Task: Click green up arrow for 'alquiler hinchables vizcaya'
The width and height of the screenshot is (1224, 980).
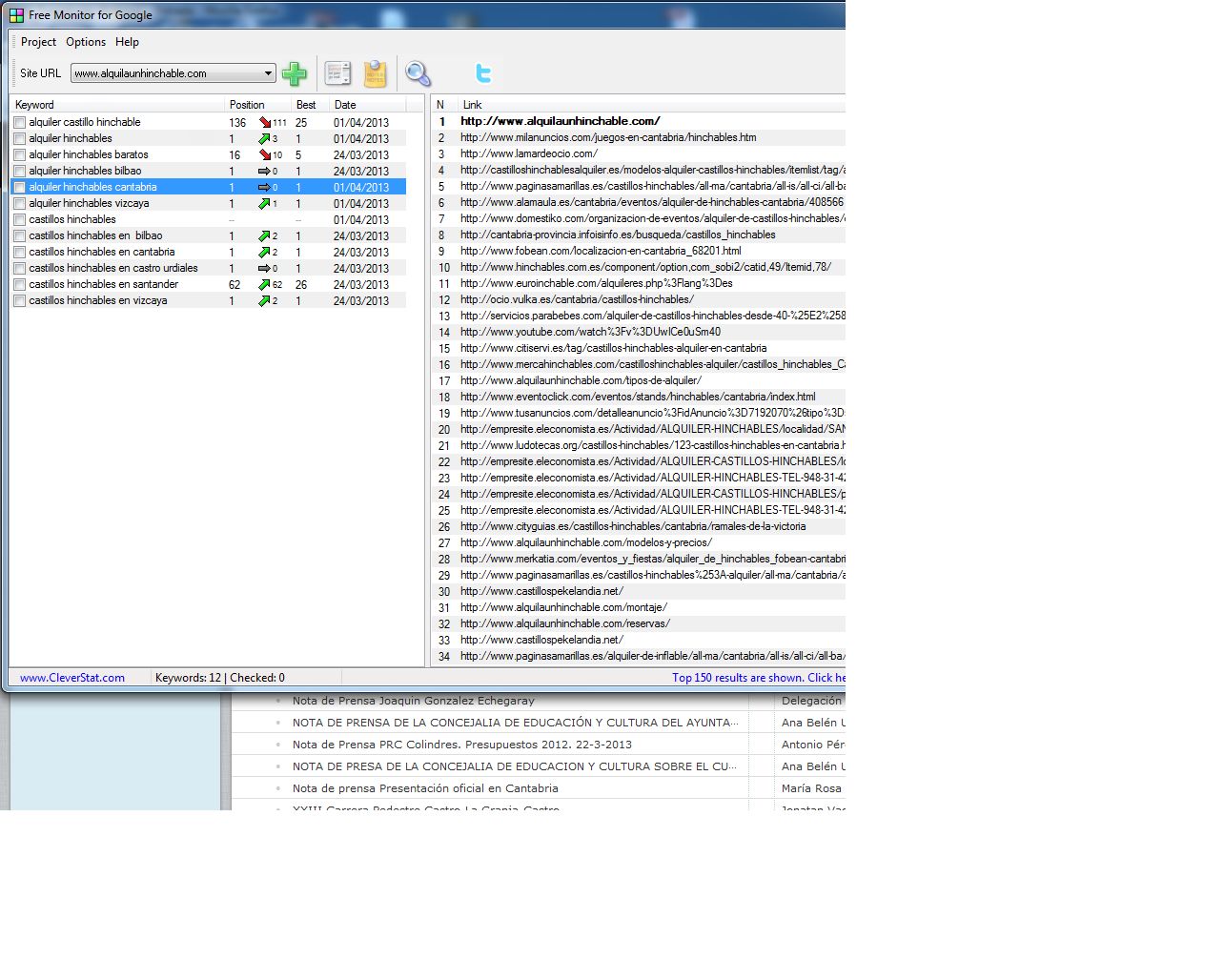Action: click(x=265, y=203)
